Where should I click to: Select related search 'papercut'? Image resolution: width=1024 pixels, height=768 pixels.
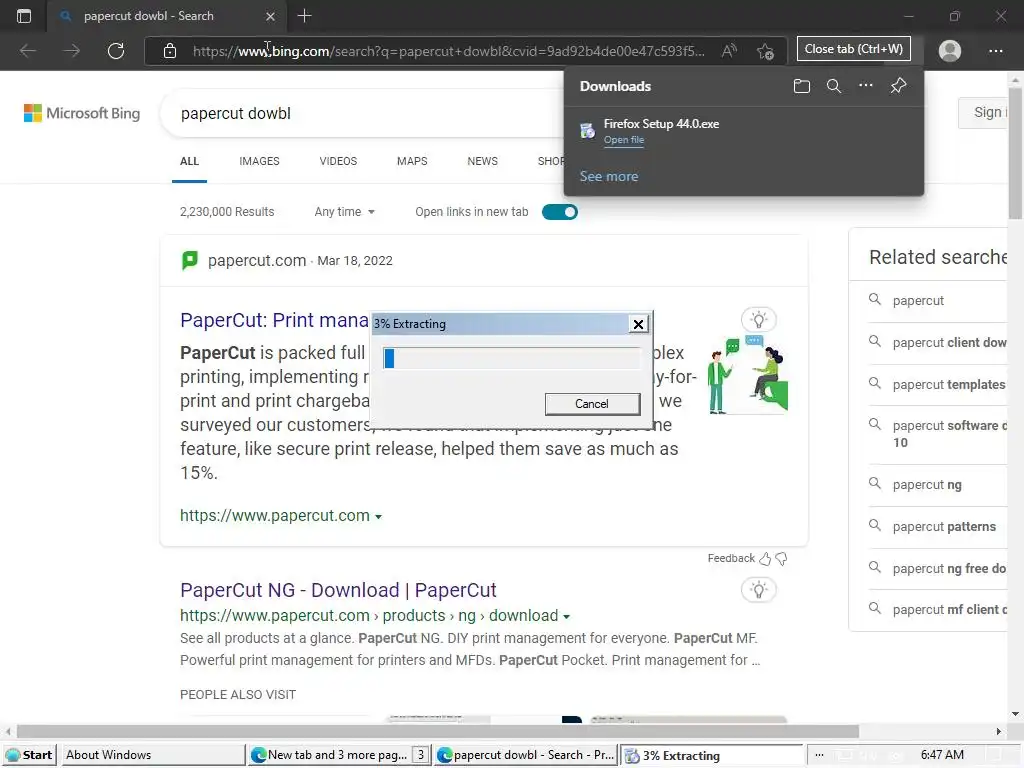[918, 300]
